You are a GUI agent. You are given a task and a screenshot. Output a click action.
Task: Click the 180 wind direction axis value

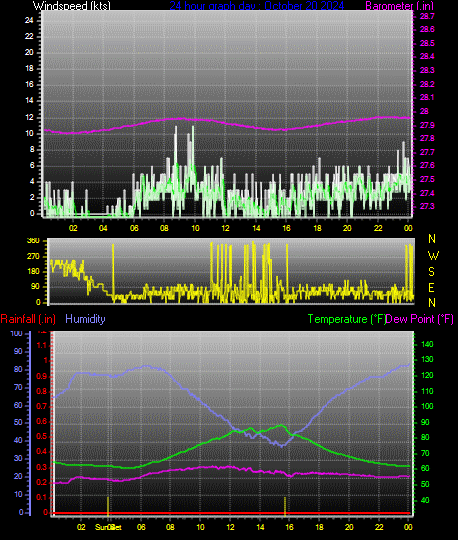(33, 271)
